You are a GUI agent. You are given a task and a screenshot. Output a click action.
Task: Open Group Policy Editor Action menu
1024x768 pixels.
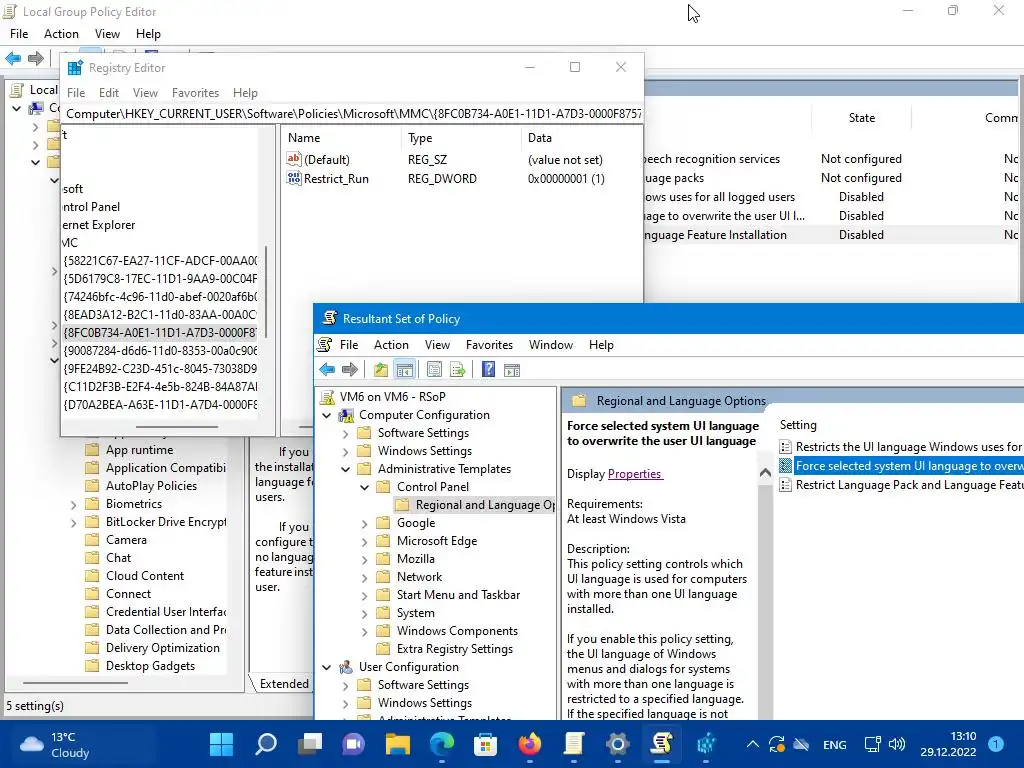(61, 34)
